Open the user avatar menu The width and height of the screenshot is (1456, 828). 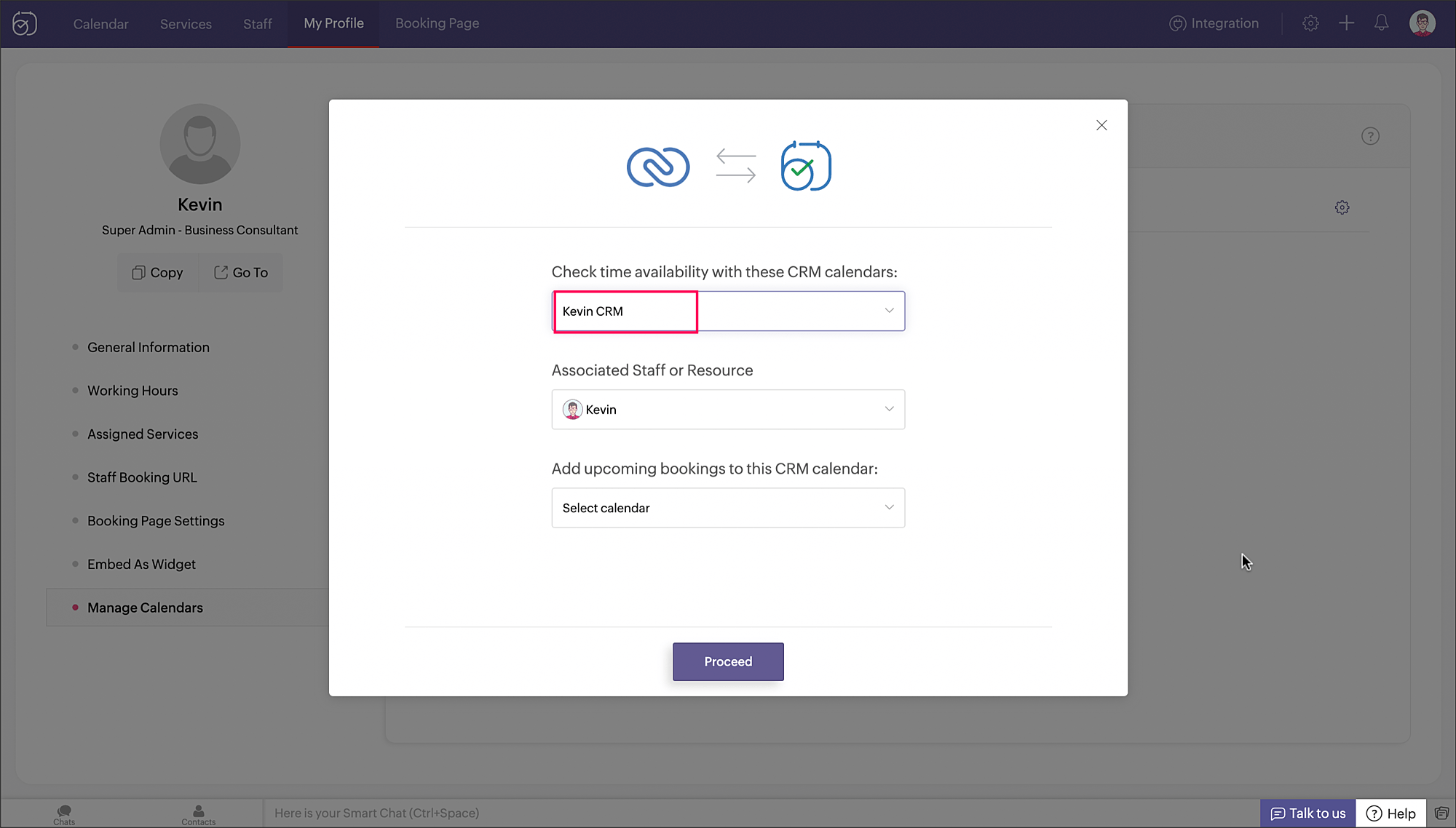1422,23
